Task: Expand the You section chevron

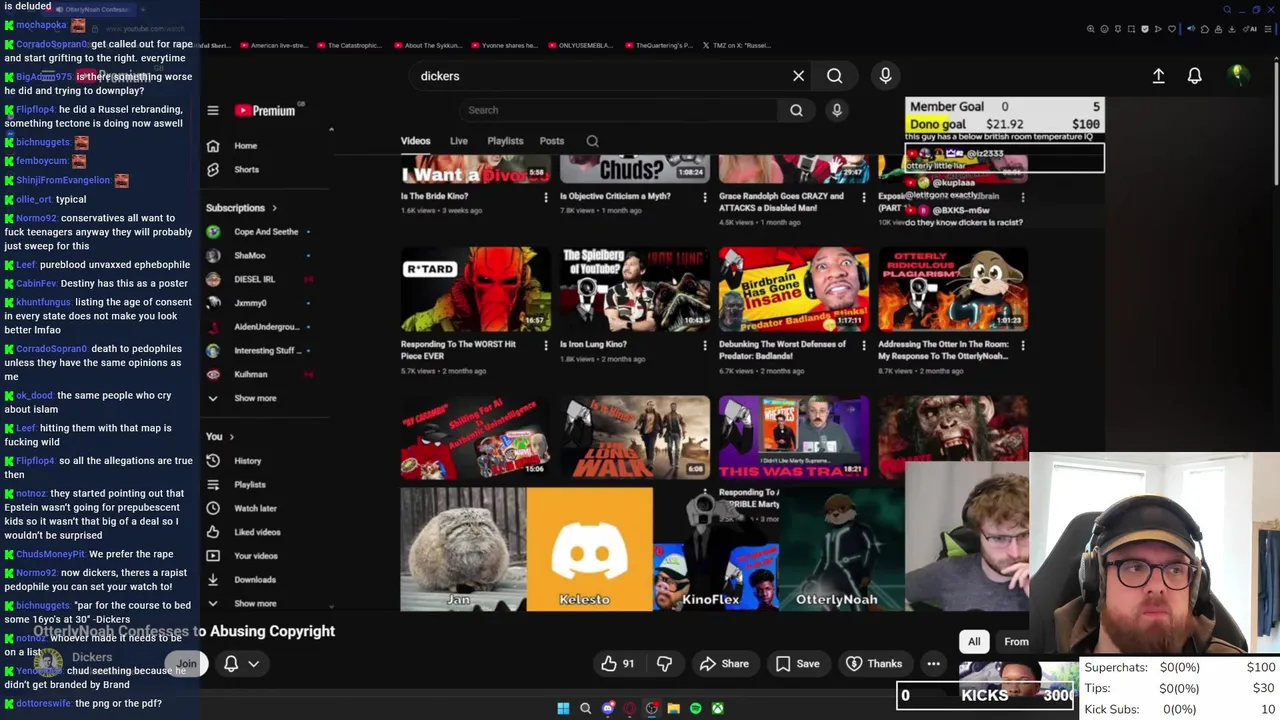Action: click(231, 437)
